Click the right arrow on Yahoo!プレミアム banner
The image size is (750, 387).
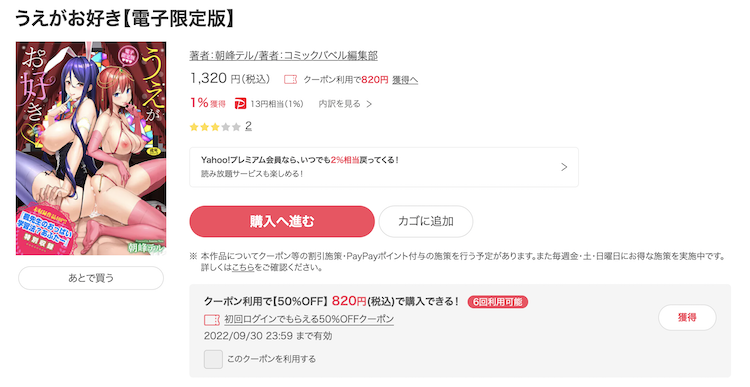click(564, 167)
